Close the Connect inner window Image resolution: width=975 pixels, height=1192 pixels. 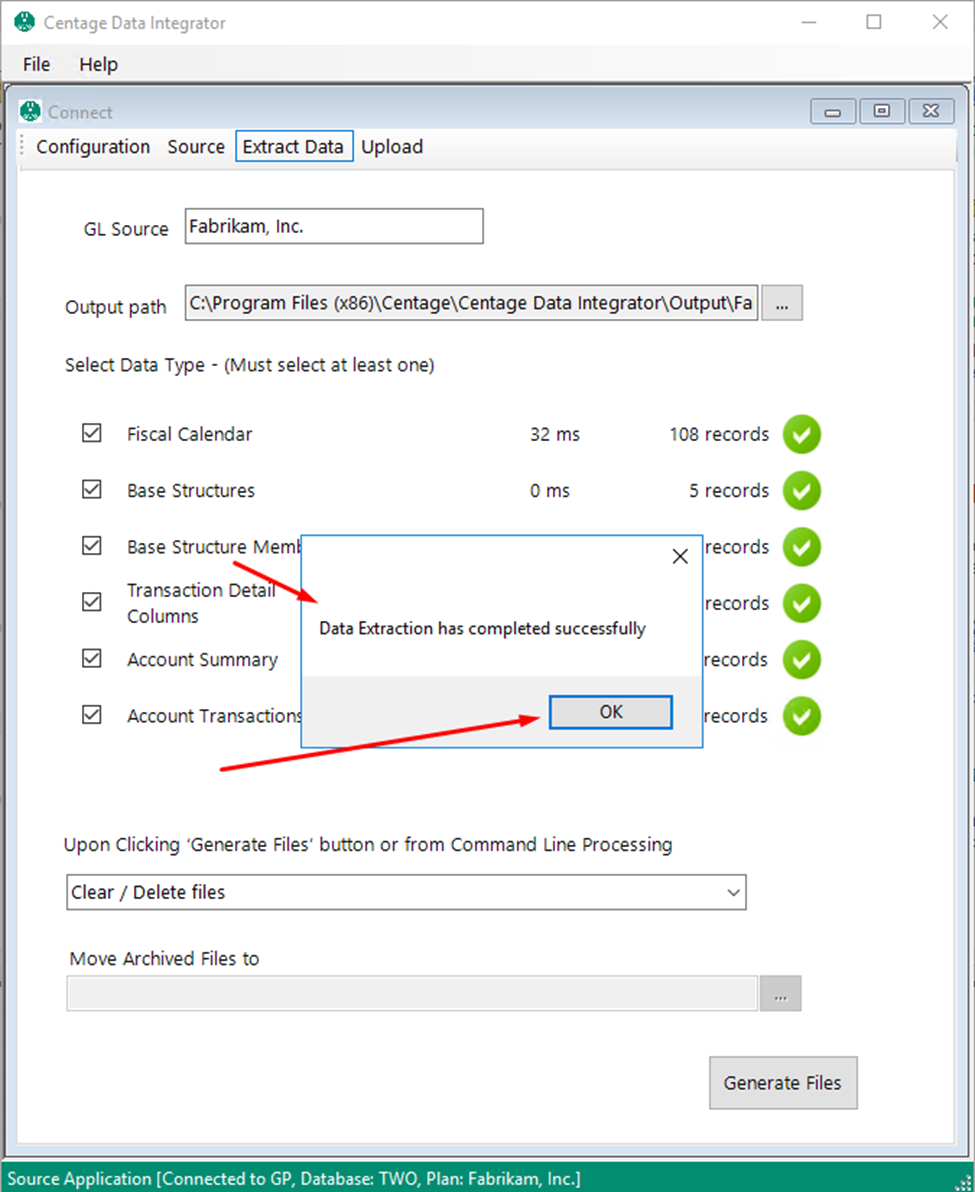click(x=930, y=112)
